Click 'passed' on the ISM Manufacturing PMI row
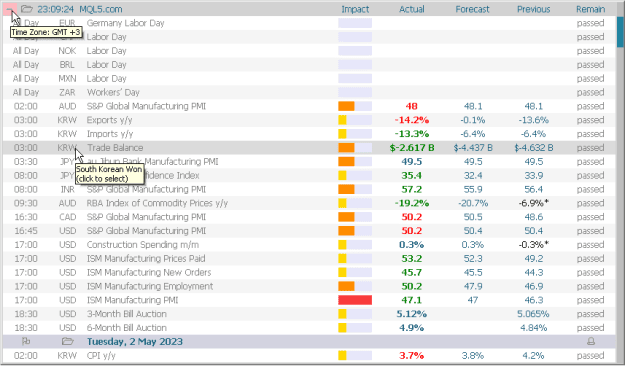Image resolution: width=625 pixels, height=366 pixels. point(590,300)
